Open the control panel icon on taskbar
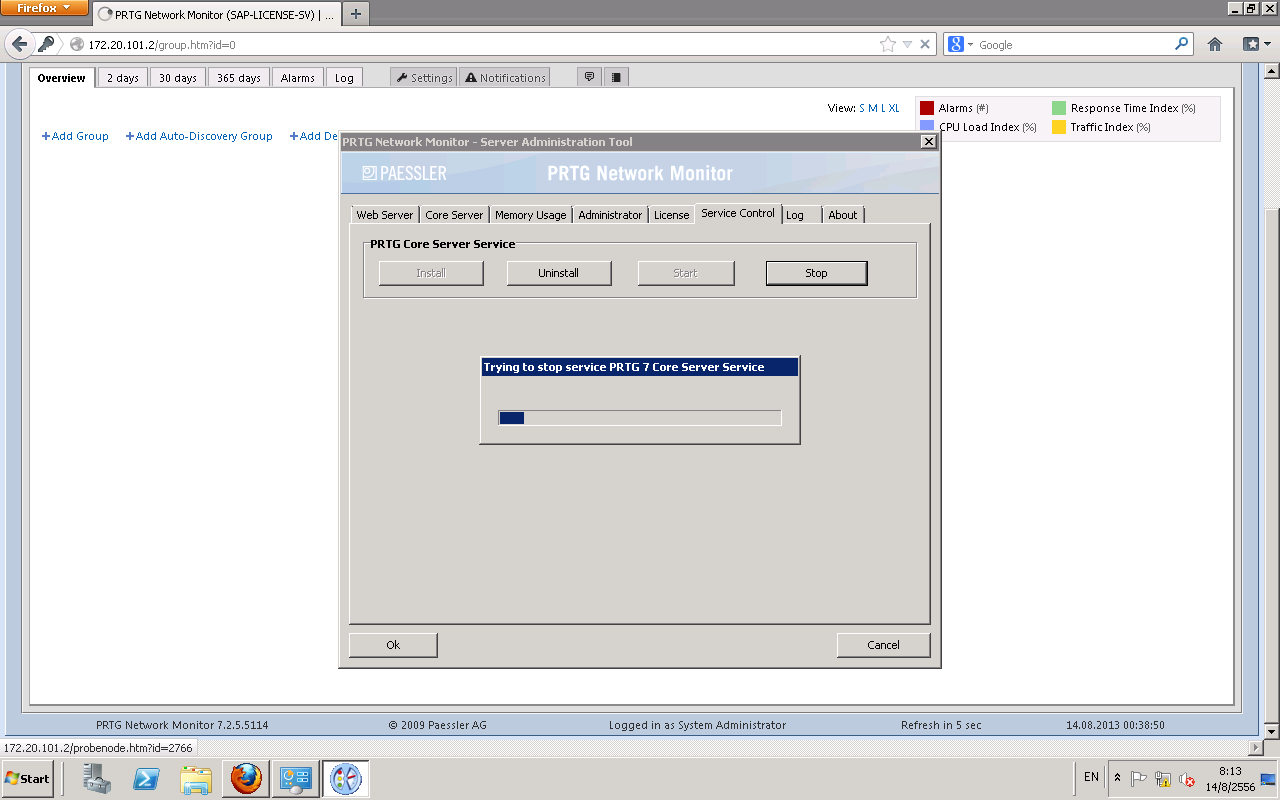 coord(296,778)
